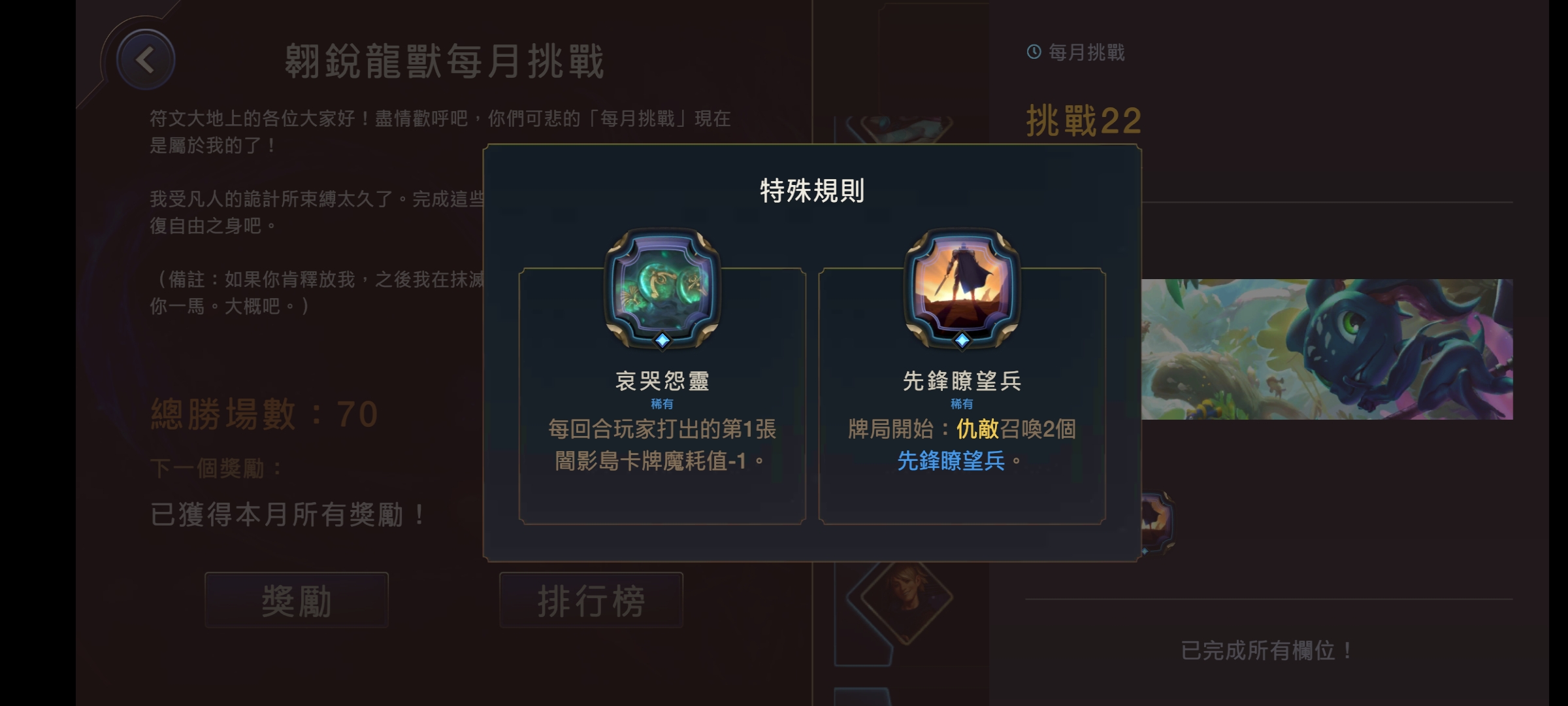
Task: Click the yellow 仇敵 keyword
Action: click(977, 429)
